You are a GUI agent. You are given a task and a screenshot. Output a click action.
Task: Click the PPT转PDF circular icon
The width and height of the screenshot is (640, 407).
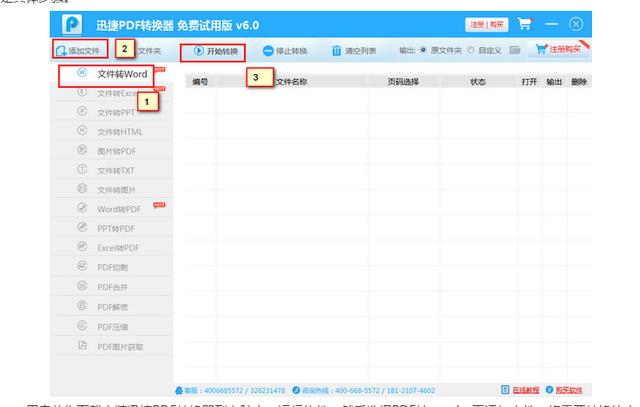[82, 227]
